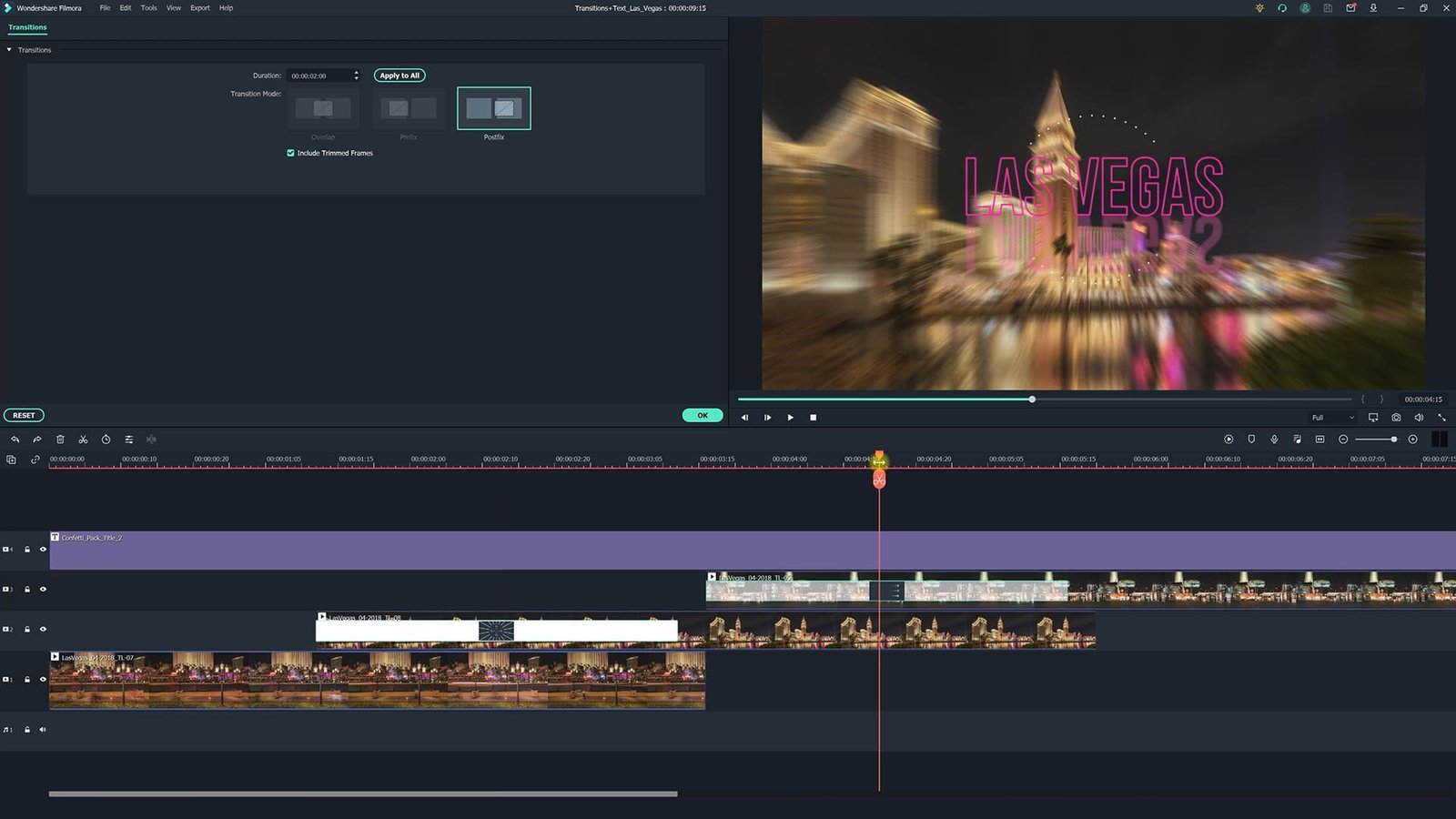Open the adjust sliders edit icon
The image size is (1456, 819).
pyautogui.click(x=128, y=440)
